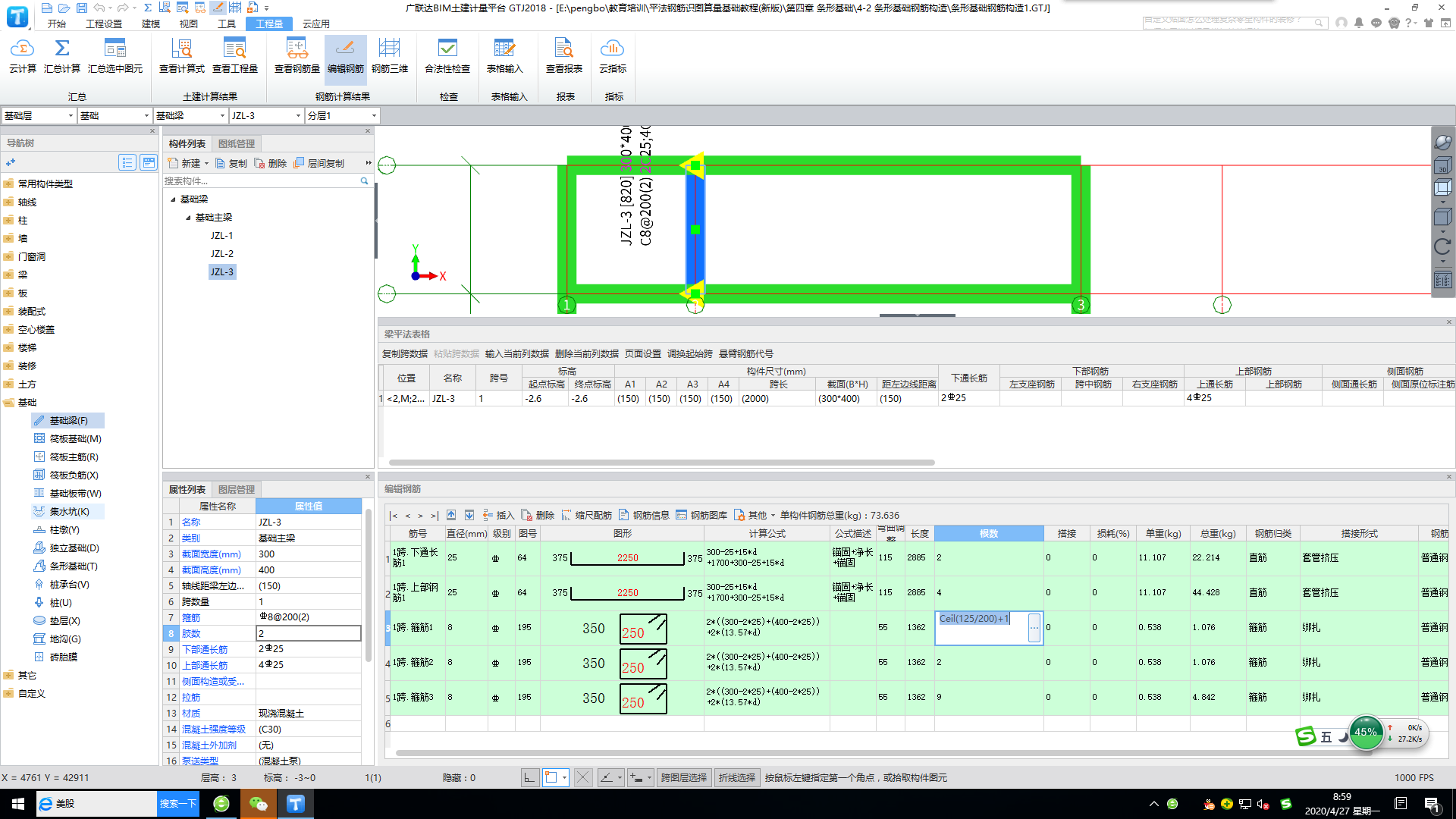Click the C30 concrete grade input field
Screen dimensions: 1456x819
(x=307, y=728)
